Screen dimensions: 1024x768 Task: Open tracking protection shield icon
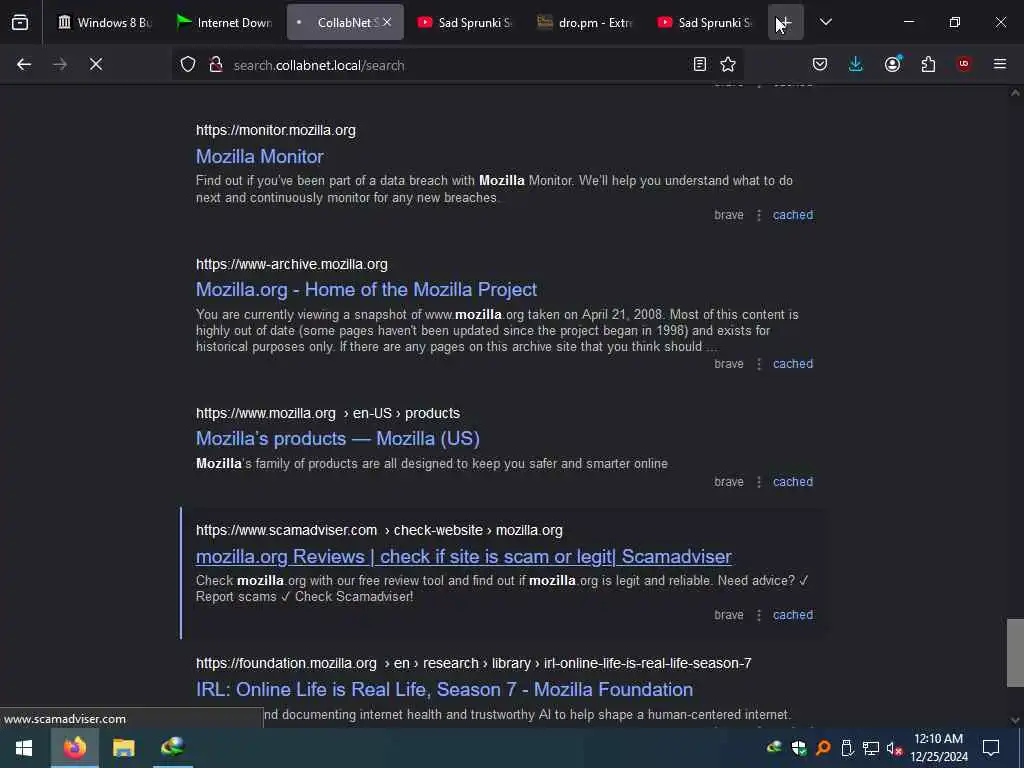188,65
